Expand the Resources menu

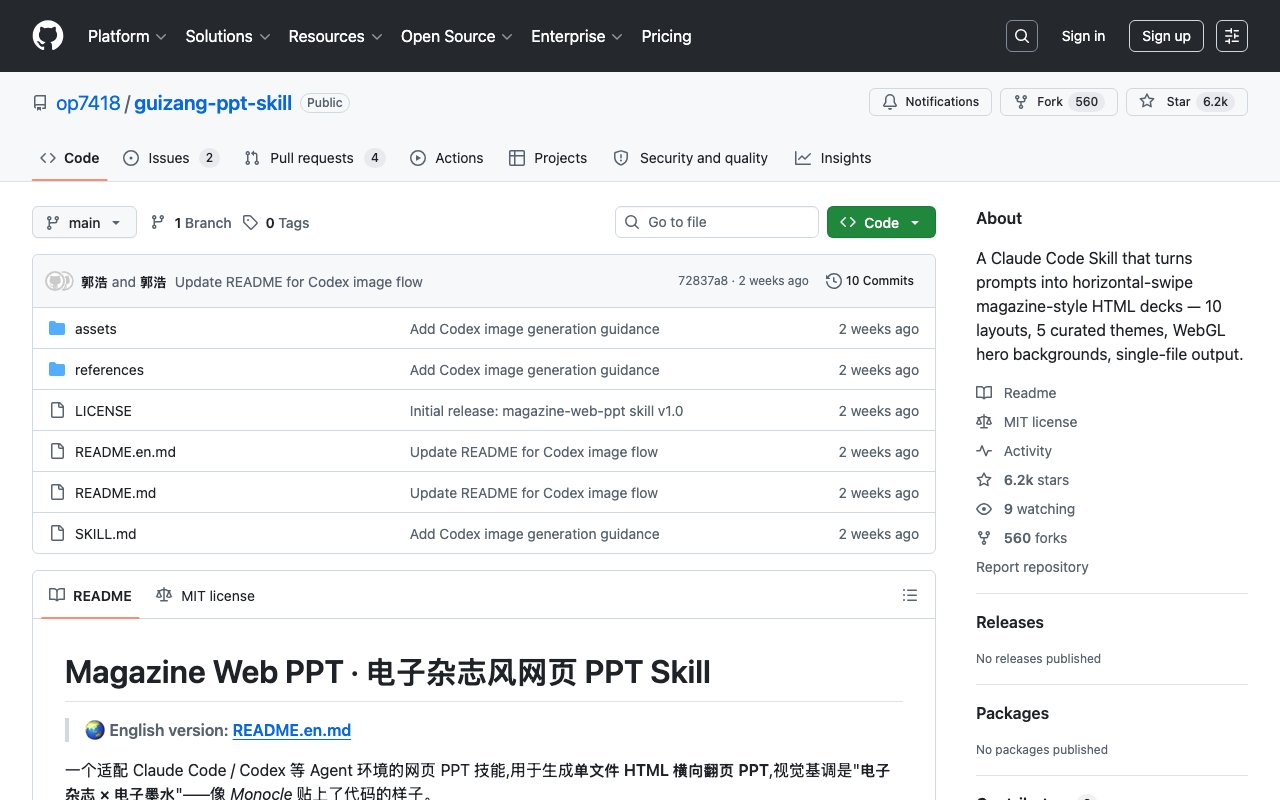(335, 36)
